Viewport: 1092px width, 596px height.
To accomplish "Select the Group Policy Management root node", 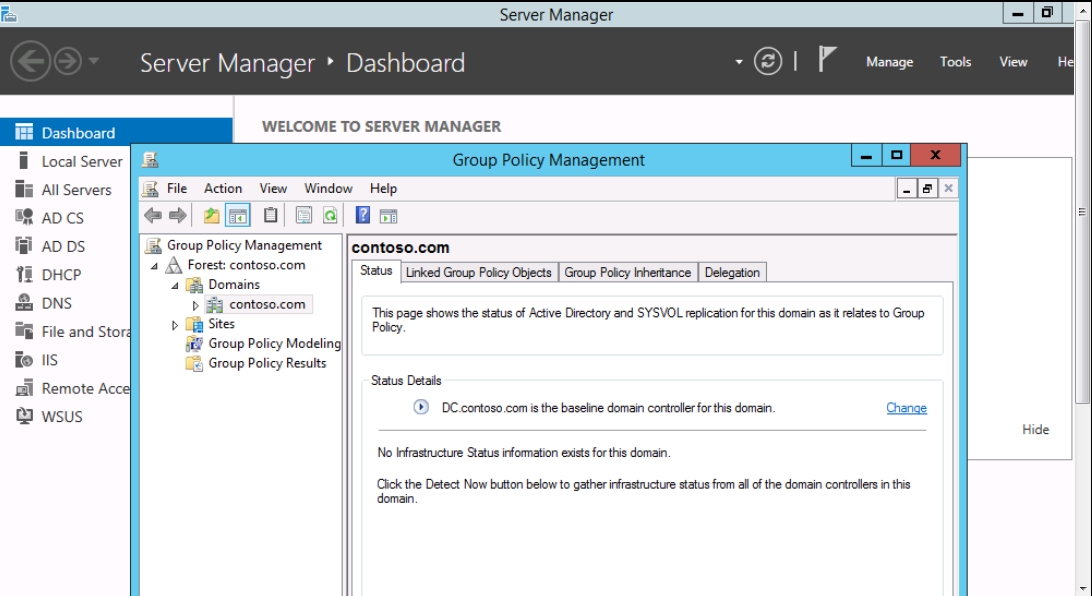I will pyautogui.click(x=244, y=245).
